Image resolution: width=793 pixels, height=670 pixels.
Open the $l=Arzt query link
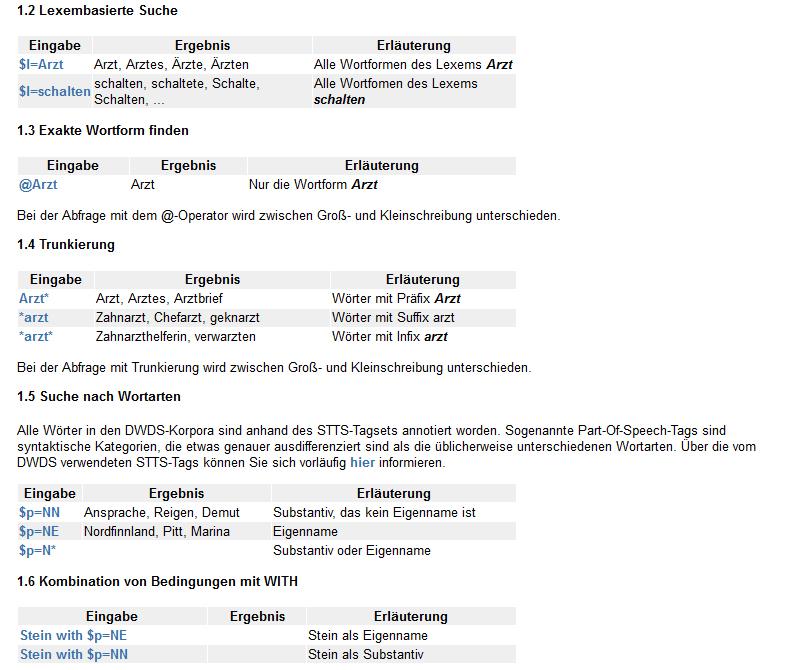[x=41, y=65]
